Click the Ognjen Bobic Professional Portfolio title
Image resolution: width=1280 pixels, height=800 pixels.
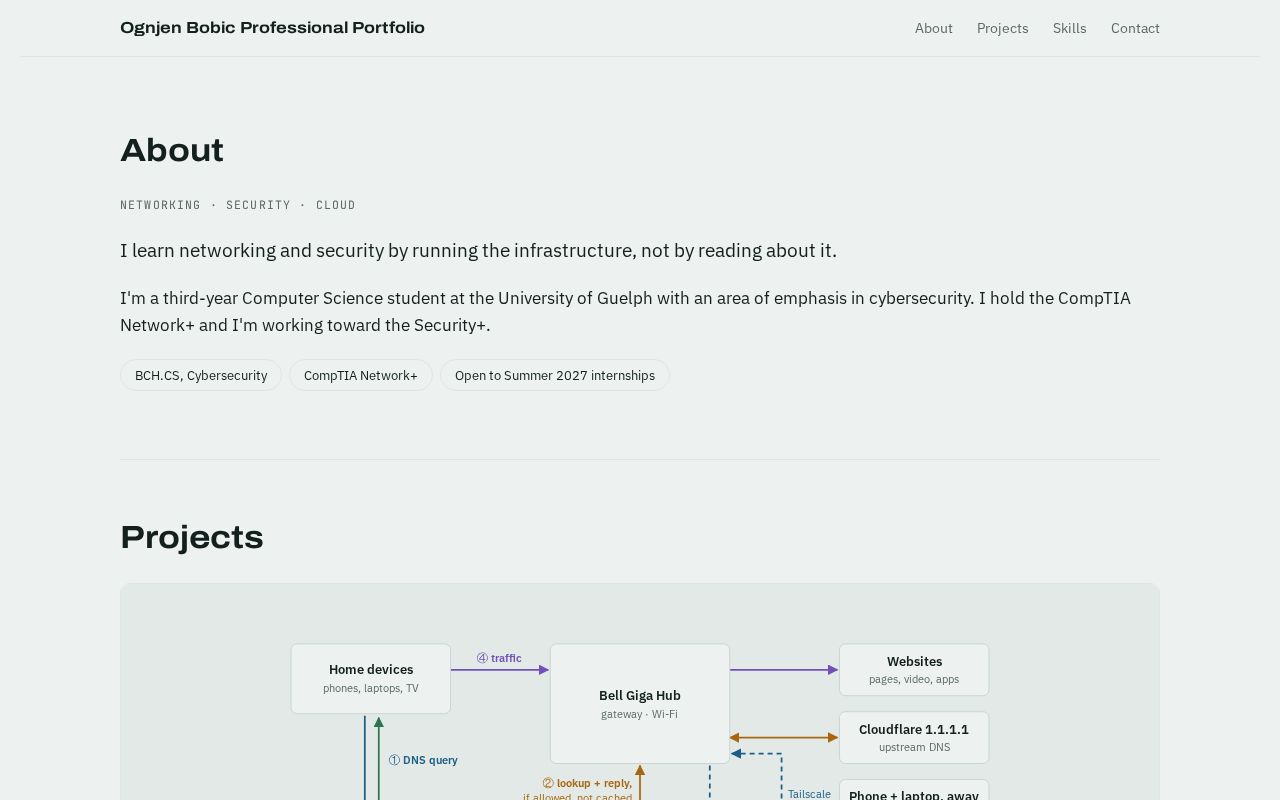tap(272, 28)
